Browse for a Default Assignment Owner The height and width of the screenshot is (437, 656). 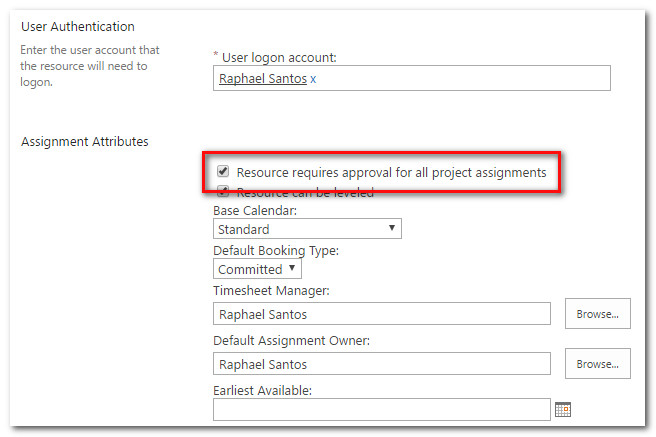(x=597, y=364)
